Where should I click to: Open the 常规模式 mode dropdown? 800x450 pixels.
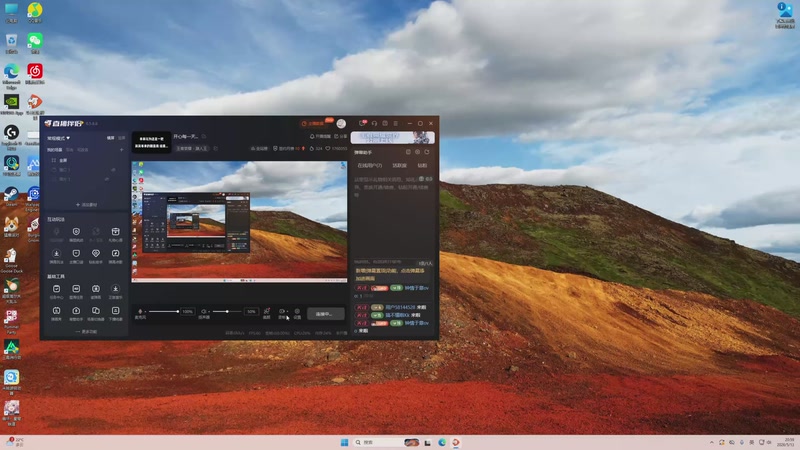(59, 138)
